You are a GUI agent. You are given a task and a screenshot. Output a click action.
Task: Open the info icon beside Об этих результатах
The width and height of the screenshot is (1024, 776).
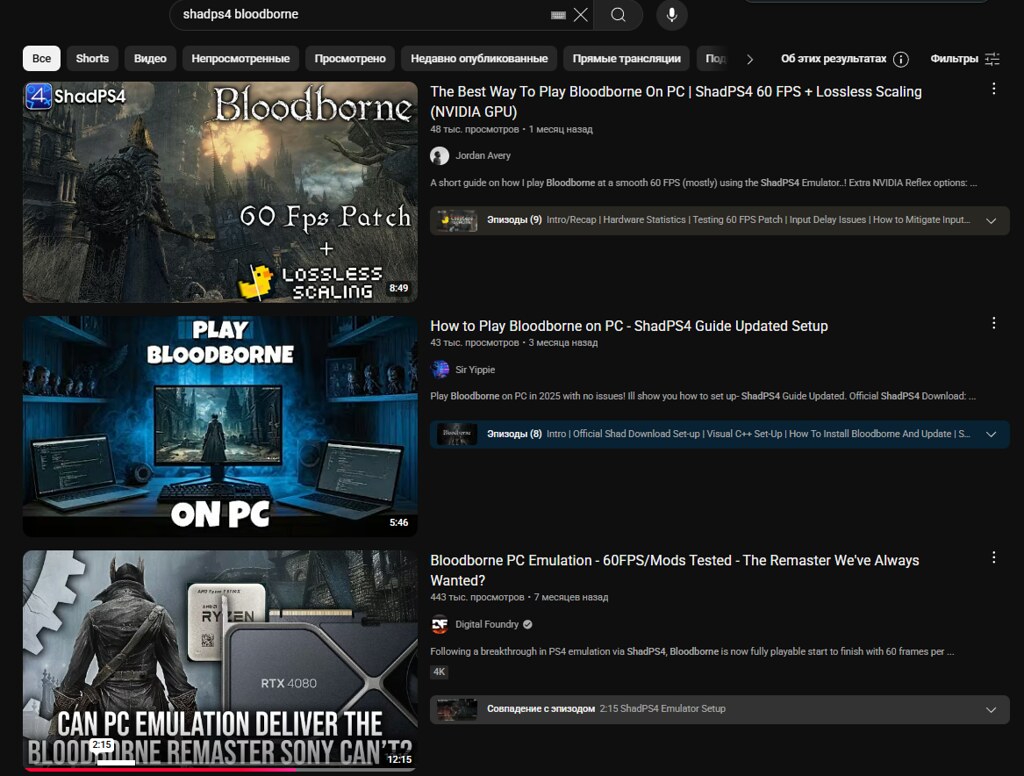(x=901, y=59)
